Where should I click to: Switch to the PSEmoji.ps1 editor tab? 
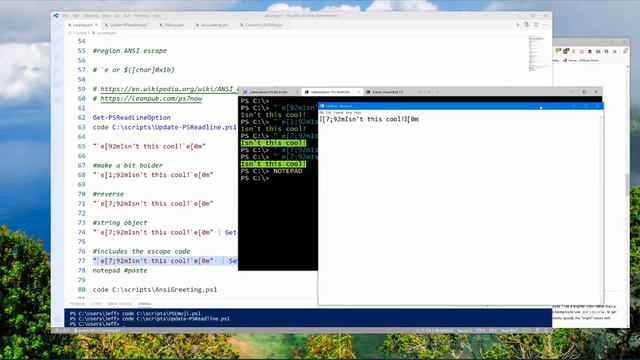pyautogui.click(x=172, y=25)
